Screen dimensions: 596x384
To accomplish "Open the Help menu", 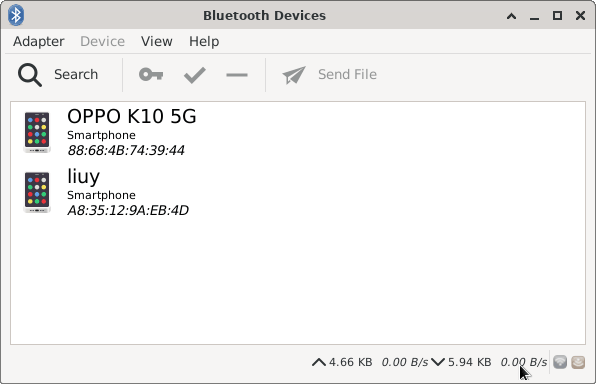I will point(204,41).
